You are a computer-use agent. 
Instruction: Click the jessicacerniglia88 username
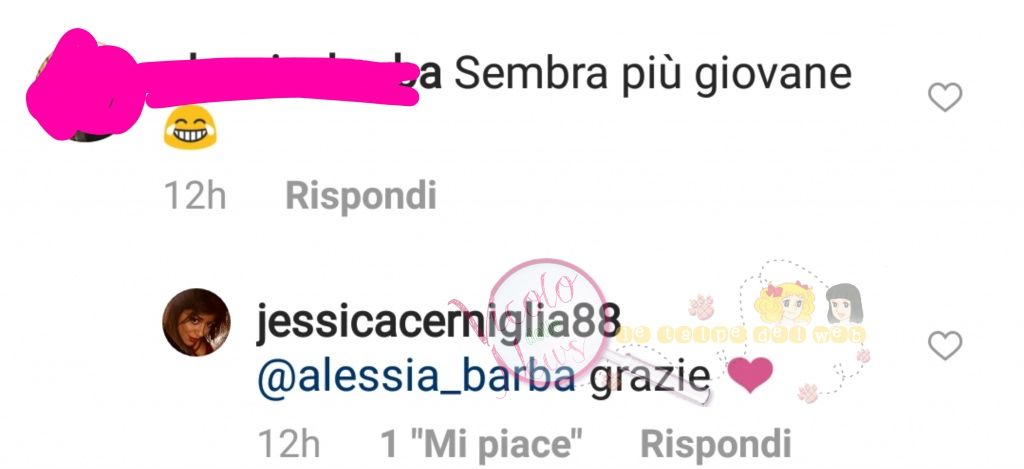click(438, 325)
